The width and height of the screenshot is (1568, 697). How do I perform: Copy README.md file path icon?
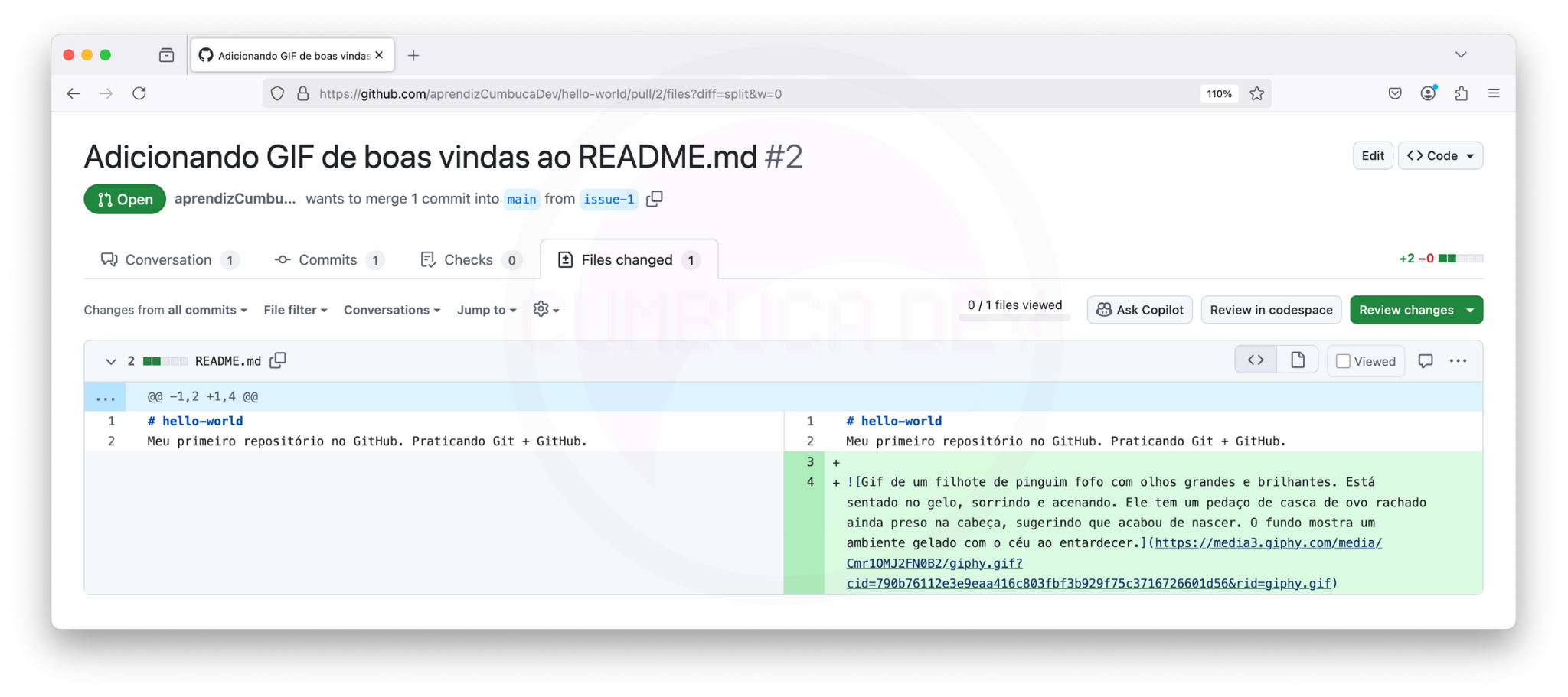coord(278,360)
